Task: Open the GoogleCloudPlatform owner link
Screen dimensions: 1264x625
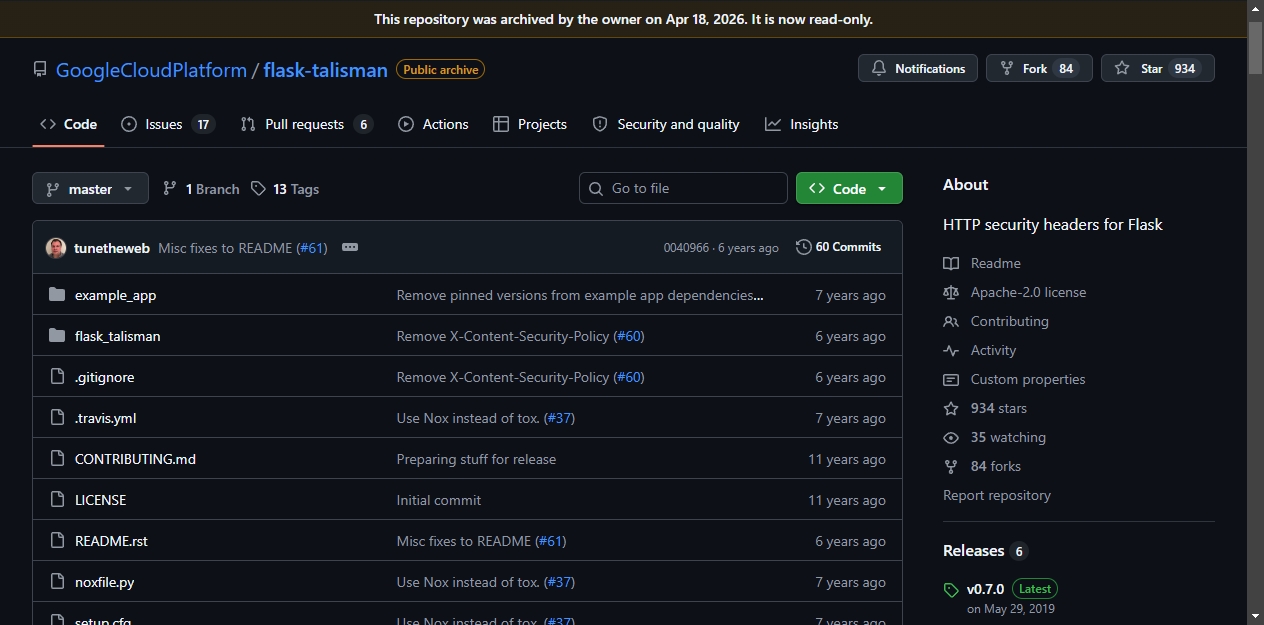Action: 151,70
